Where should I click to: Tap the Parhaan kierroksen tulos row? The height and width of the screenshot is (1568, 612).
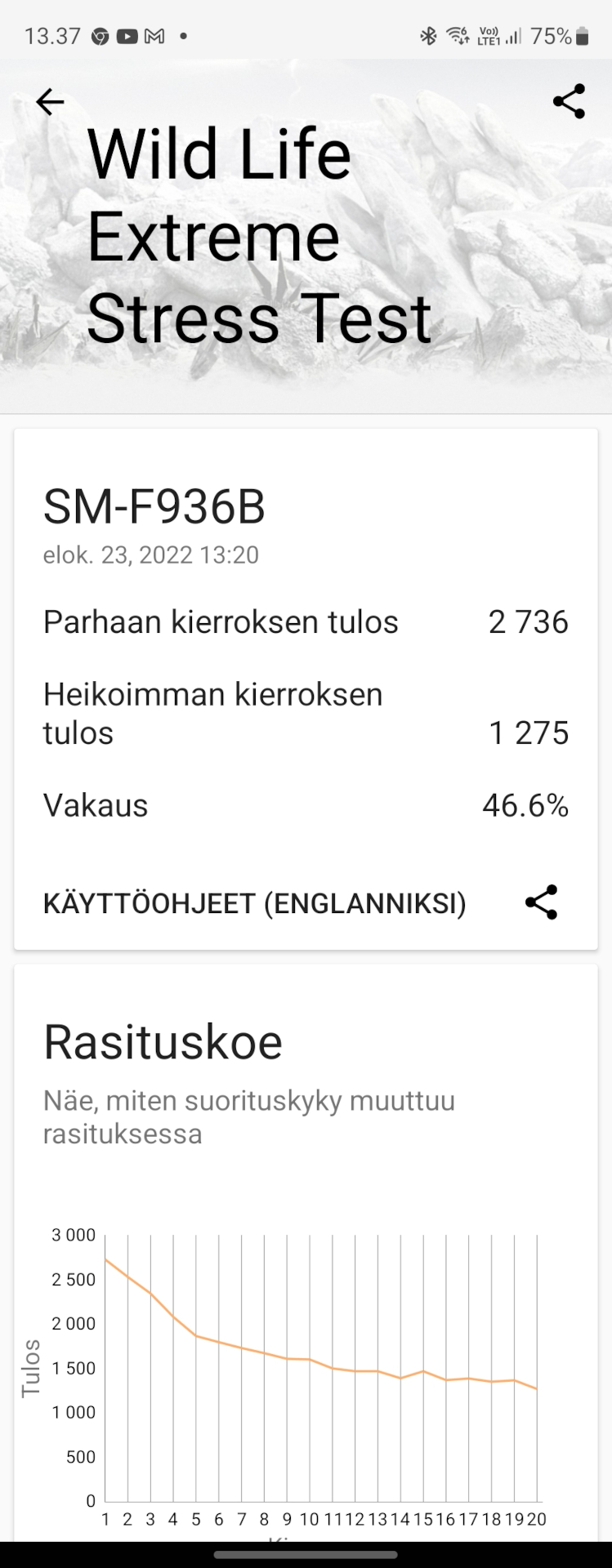[x=306, y=621]
